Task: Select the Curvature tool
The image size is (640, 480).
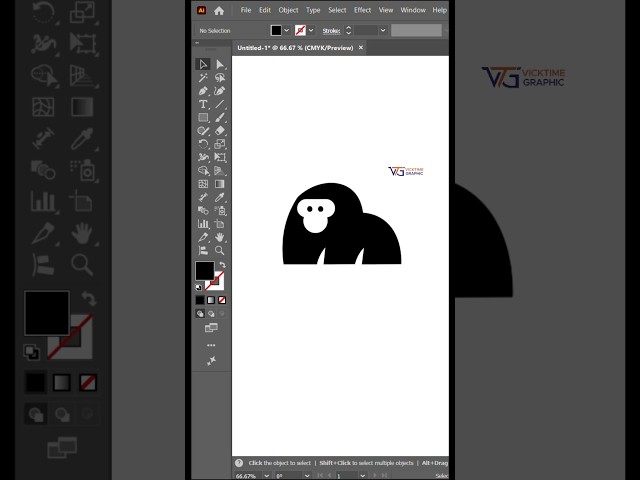Action: (220, 91)
